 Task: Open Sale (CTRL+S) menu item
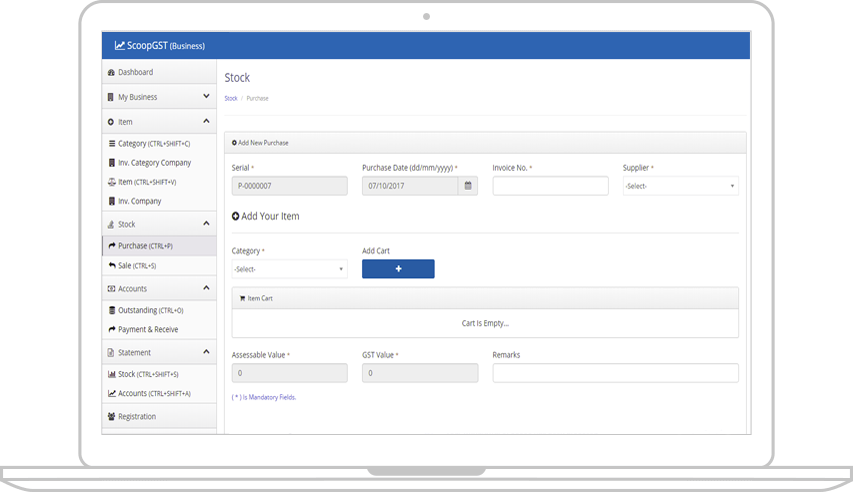click(137, 266)
